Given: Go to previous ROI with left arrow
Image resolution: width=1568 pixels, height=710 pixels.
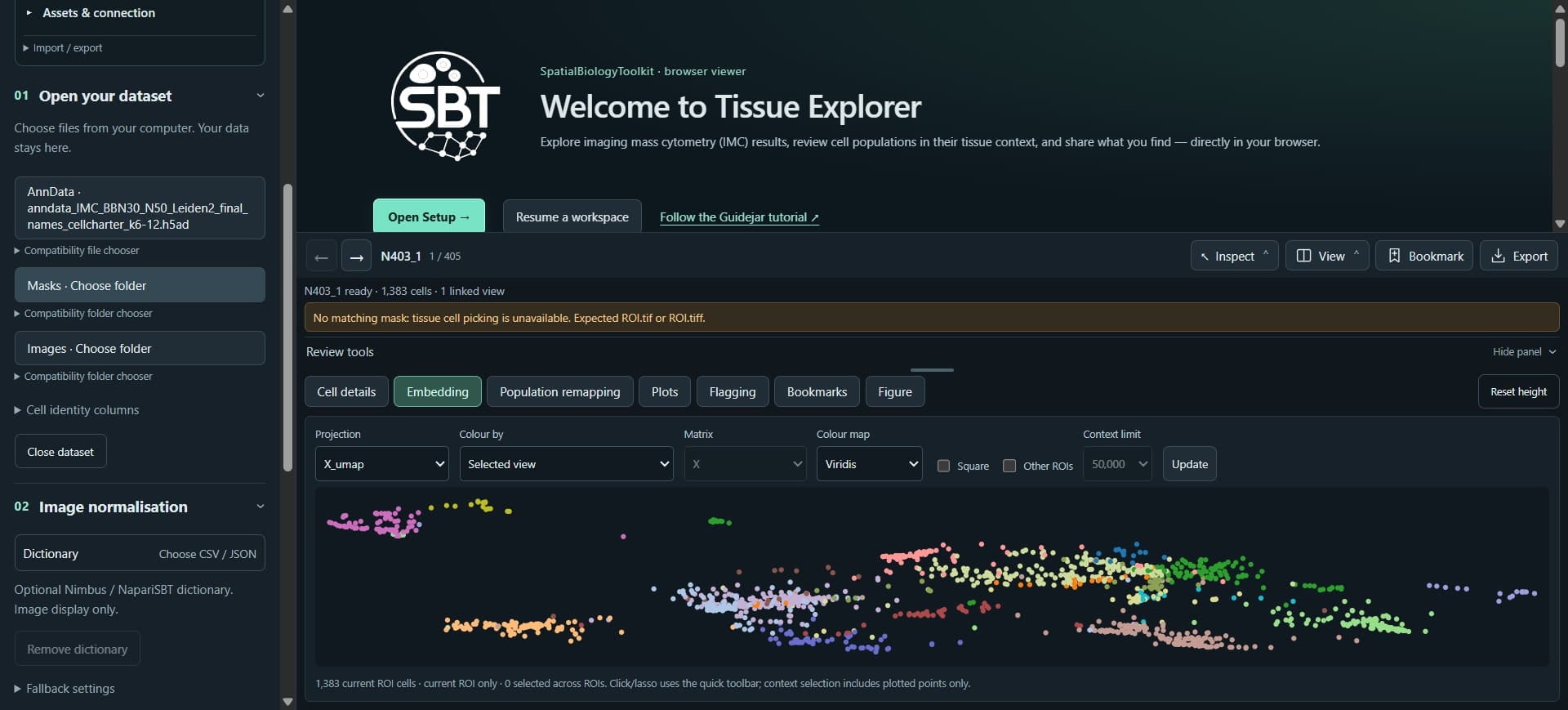Looking at the screenshot, I should pos(321,257).
